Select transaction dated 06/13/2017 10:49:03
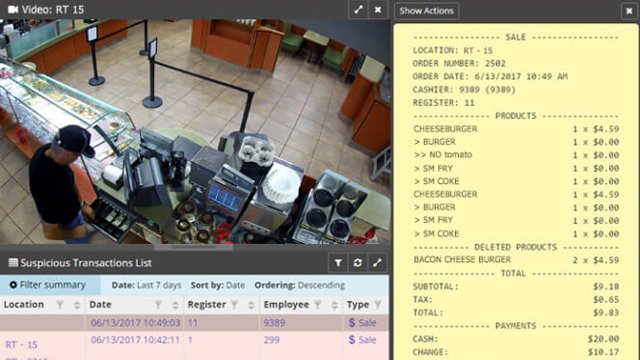Screen dimensions: 640x360 (x=135, y=323)
